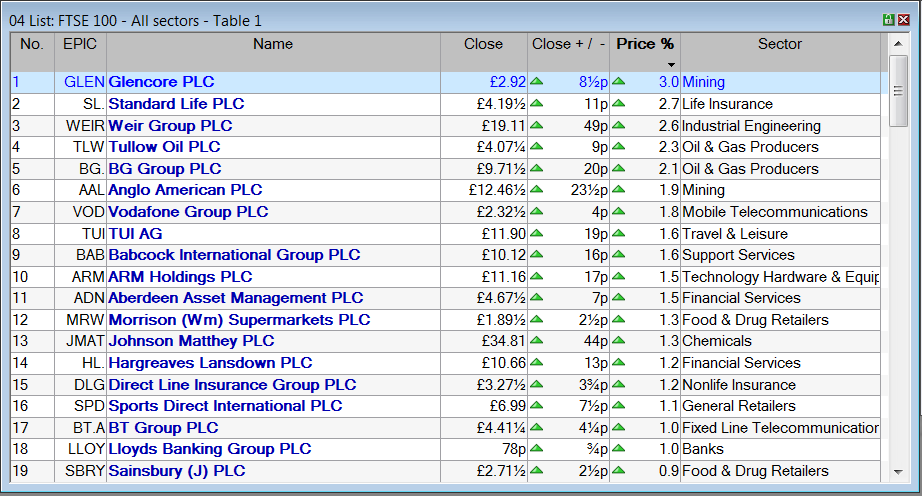
Task: Open BT Group PLC link
Action: point(163,428)
